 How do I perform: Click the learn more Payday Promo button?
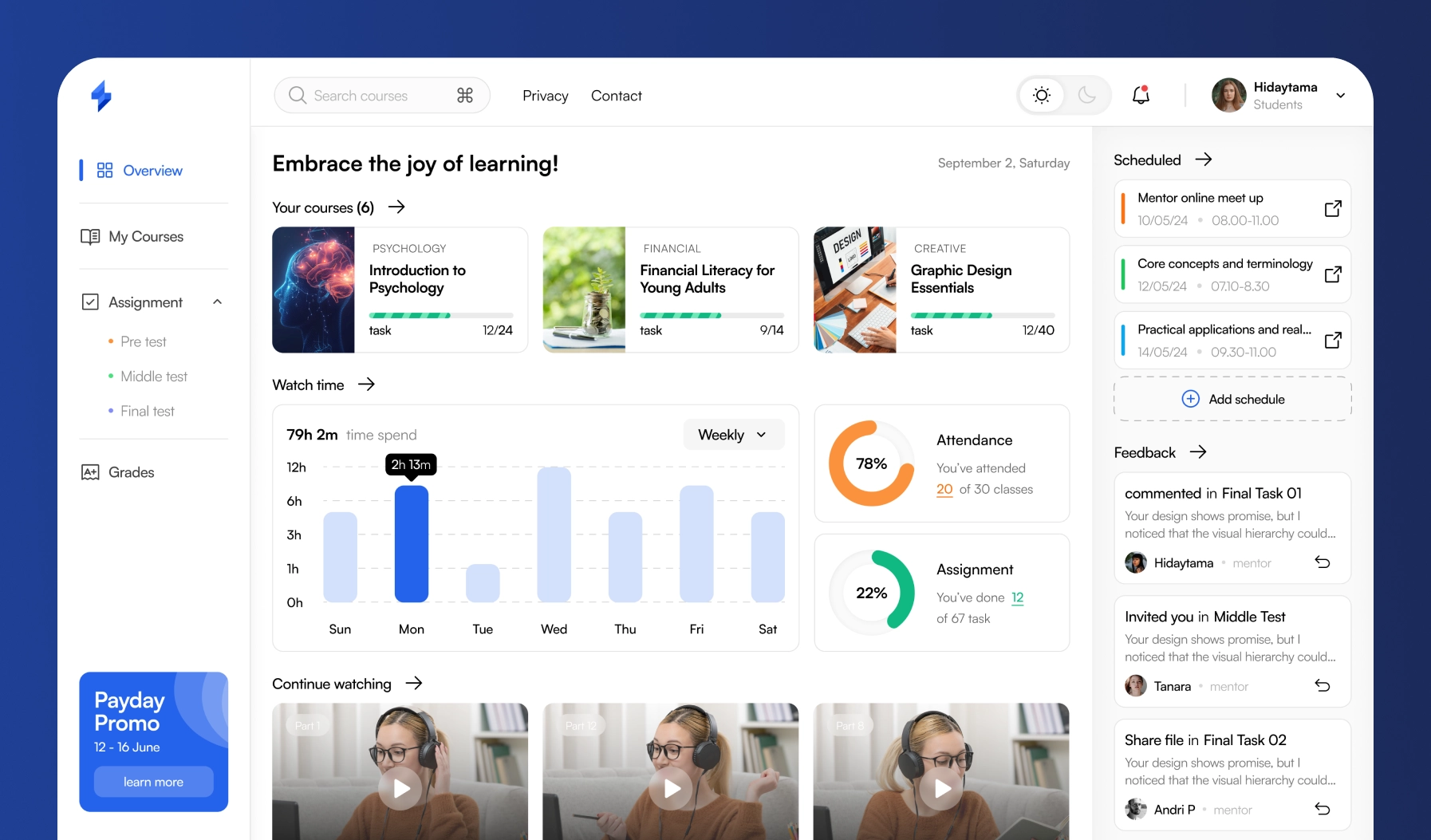pyautogui.click(x=153, y=782)
